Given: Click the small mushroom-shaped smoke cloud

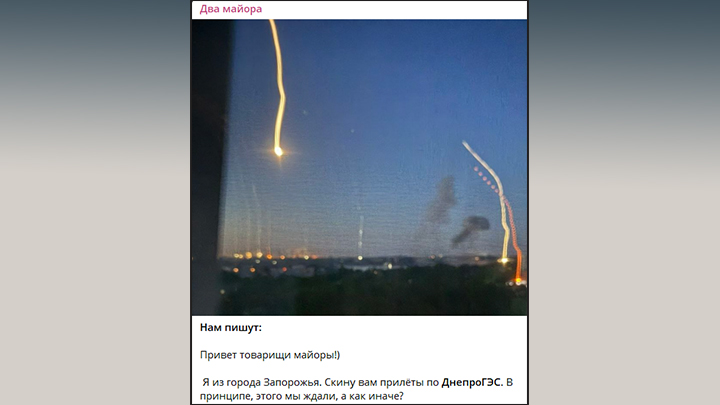Looking at the screenshot, I should tap(470, 229).
